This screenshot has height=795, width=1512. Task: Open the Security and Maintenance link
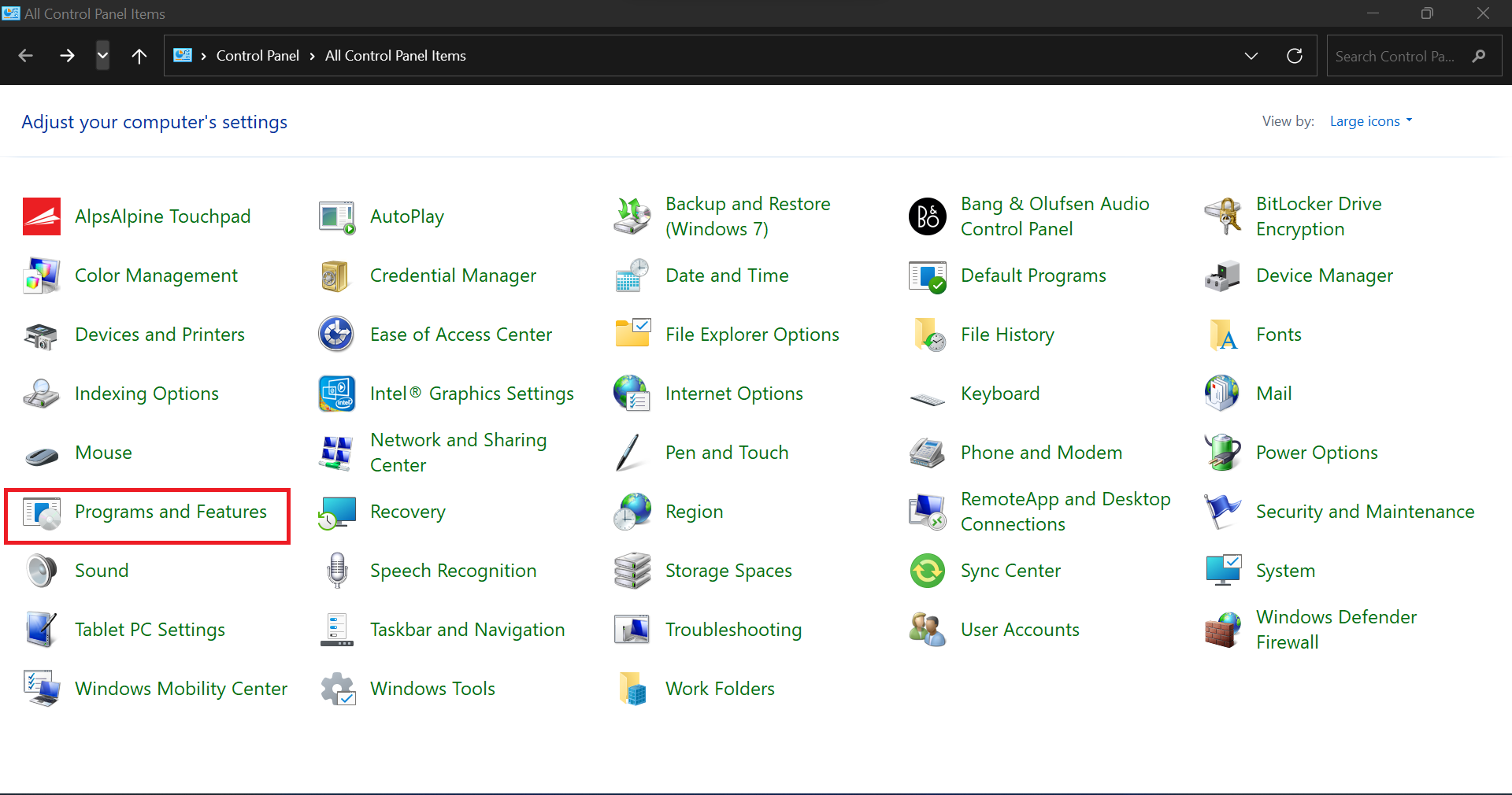pos(1365,512)
